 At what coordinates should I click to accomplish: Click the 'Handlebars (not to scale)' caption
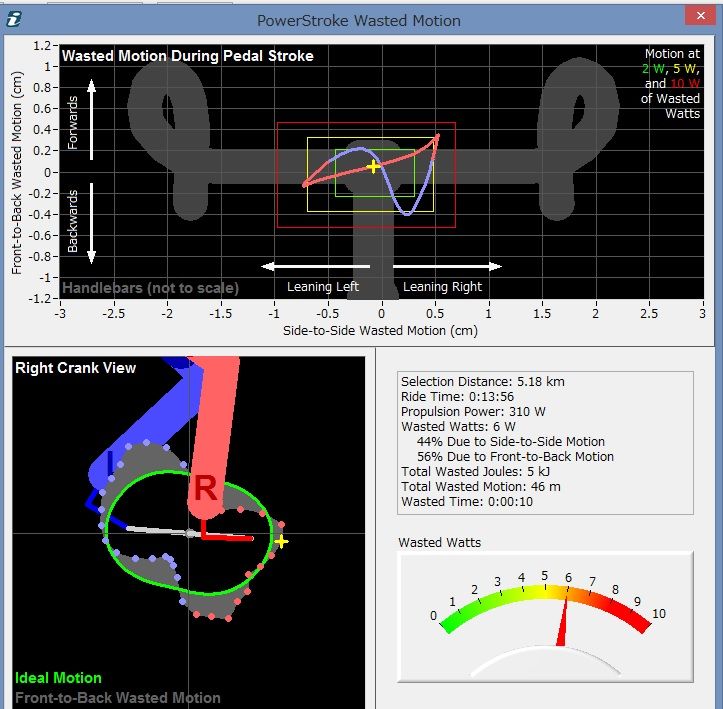[x=150, y=288]
